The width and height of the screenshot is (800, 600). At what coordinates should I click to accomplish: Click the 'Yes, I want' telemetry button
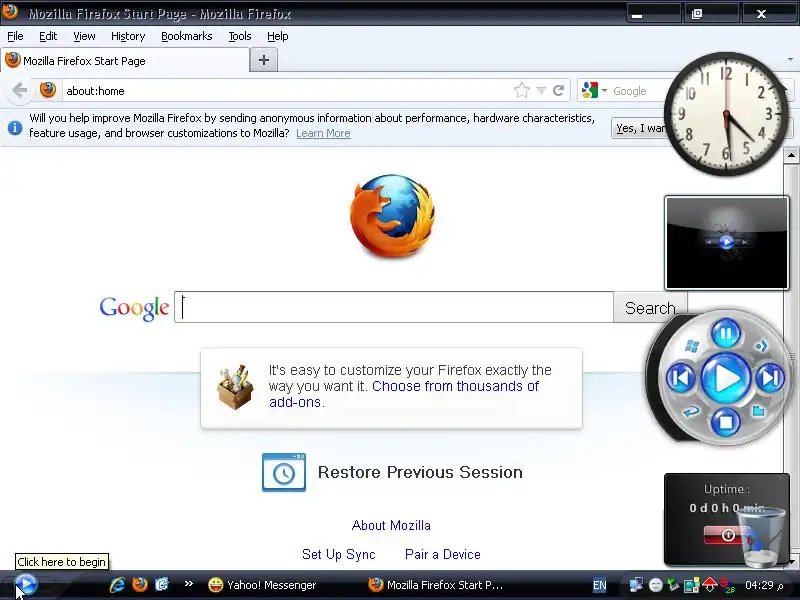(640, 128)
